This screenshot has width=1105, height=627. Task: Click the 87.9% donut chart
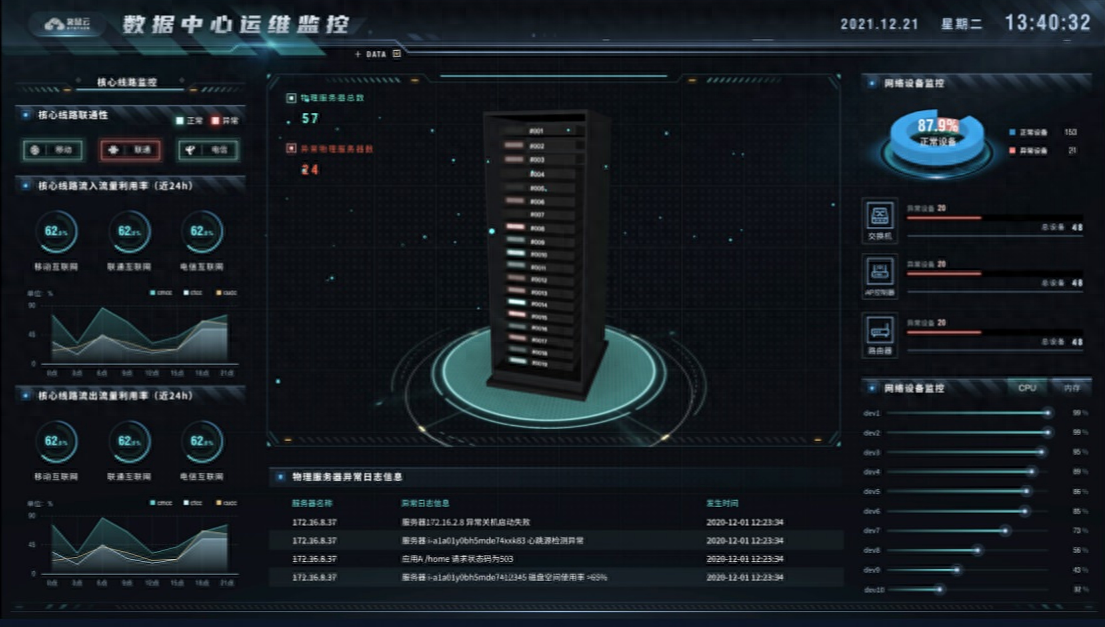(x=937, y=138)
